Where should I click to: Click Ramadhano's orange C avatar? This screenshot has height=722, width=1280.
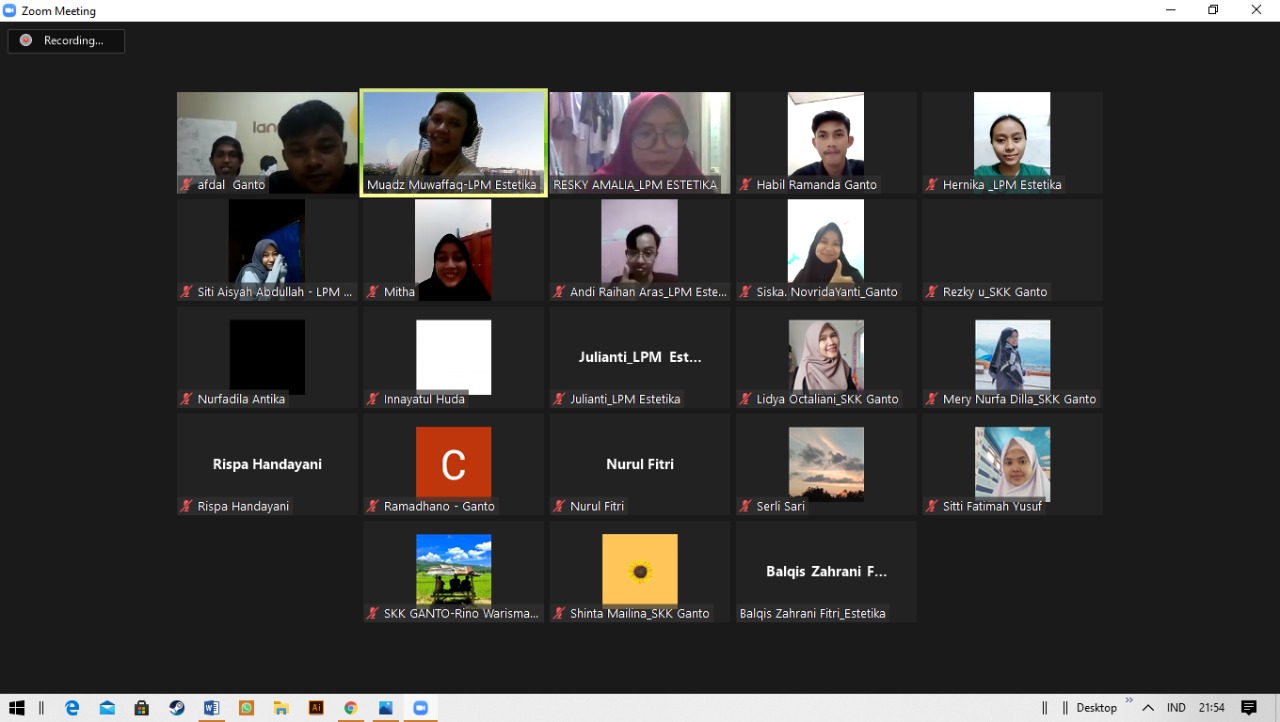(453, 462)
